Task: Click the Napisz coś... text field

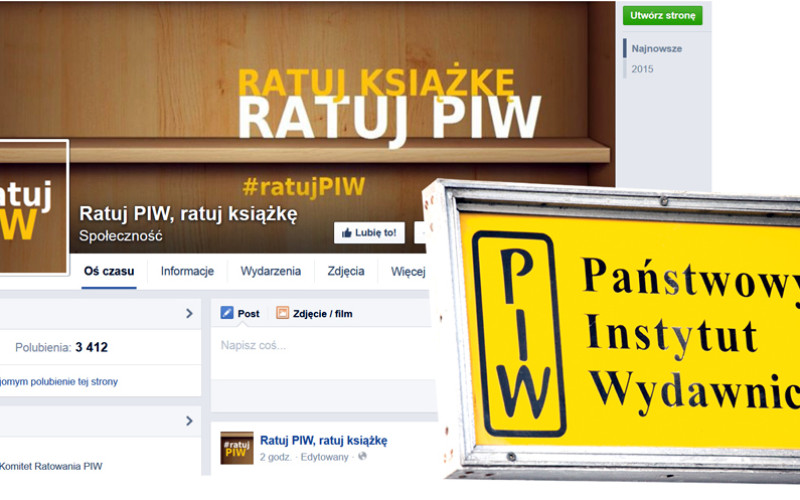Action: pos(324,353)
